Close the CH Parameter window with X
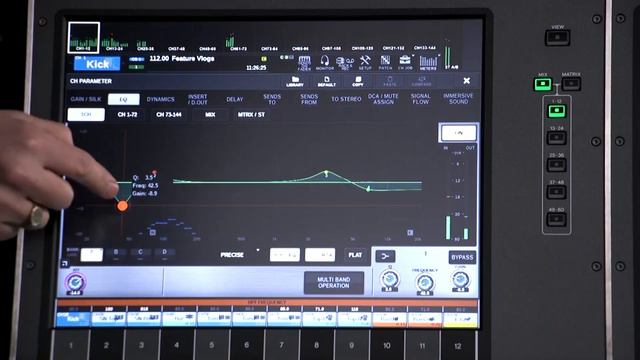 (467, 81)
